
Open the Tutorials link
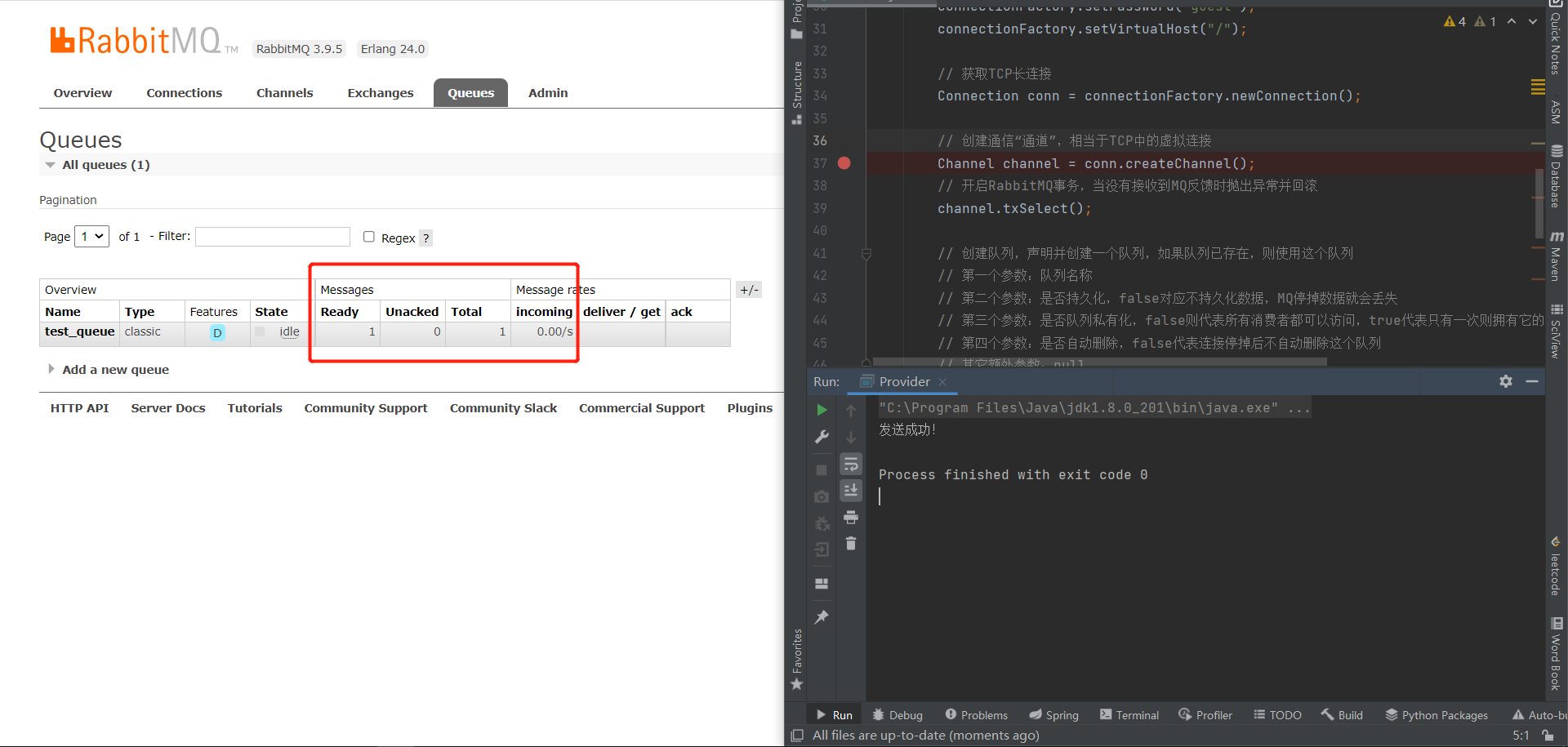point(255,408)
